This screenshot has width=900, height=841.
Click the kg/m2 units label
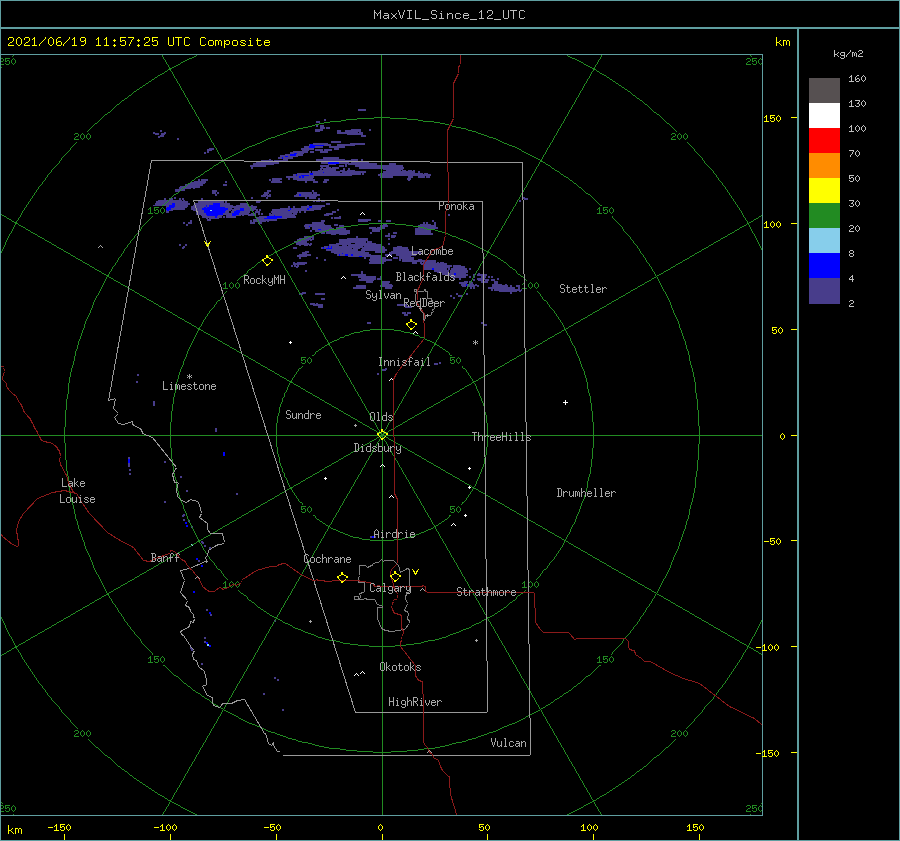(848, 54)
